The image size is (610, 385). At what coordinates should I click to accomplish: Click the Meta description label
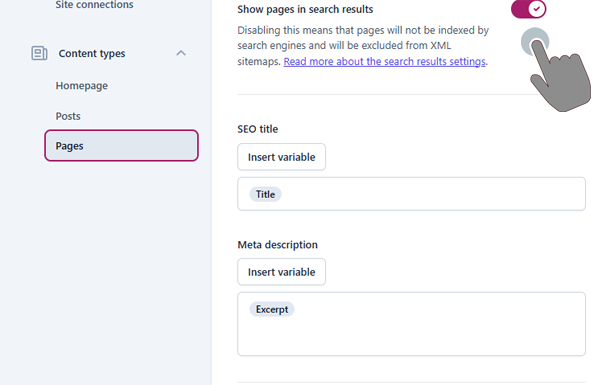[x=277, y=245]
